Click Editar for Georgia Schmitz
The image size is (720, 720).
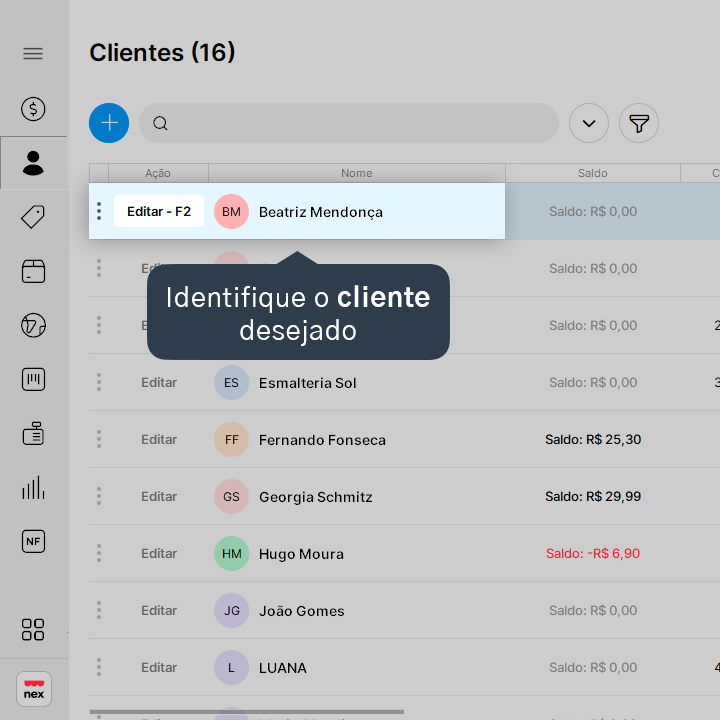point(159,496)
